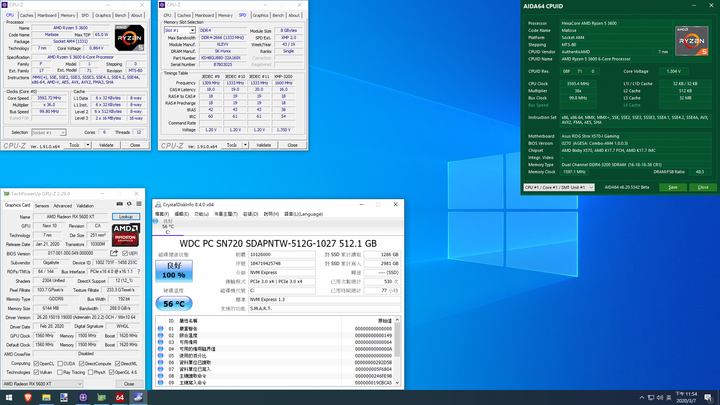Open the GPU selection dropdown in GPU-Z
The width and height of the screenshot is (720, 405).
(42, 384)
